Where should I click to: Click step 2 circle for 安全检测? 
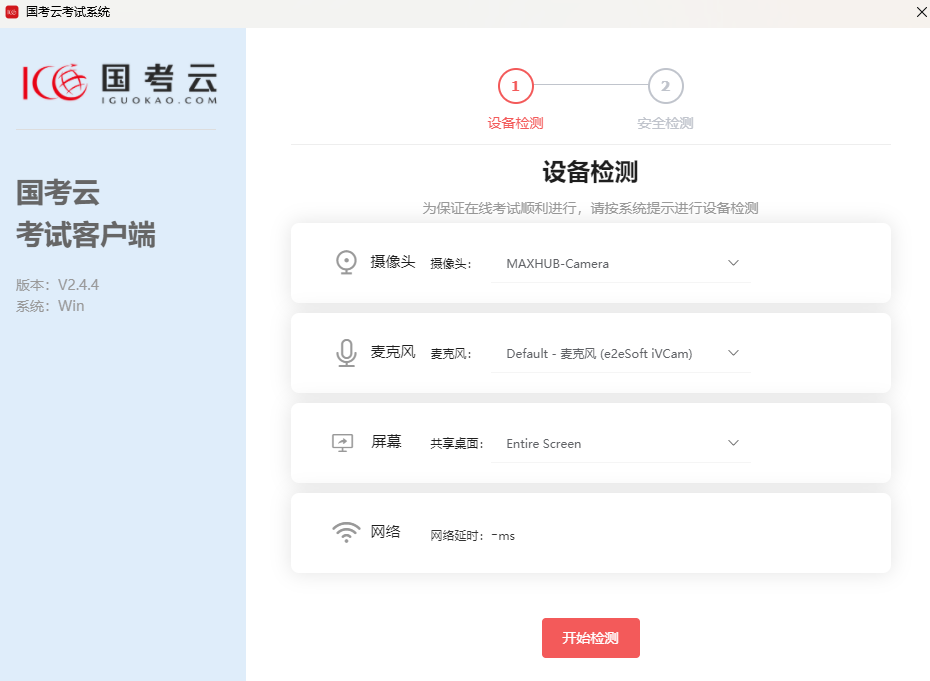point(665,87)
